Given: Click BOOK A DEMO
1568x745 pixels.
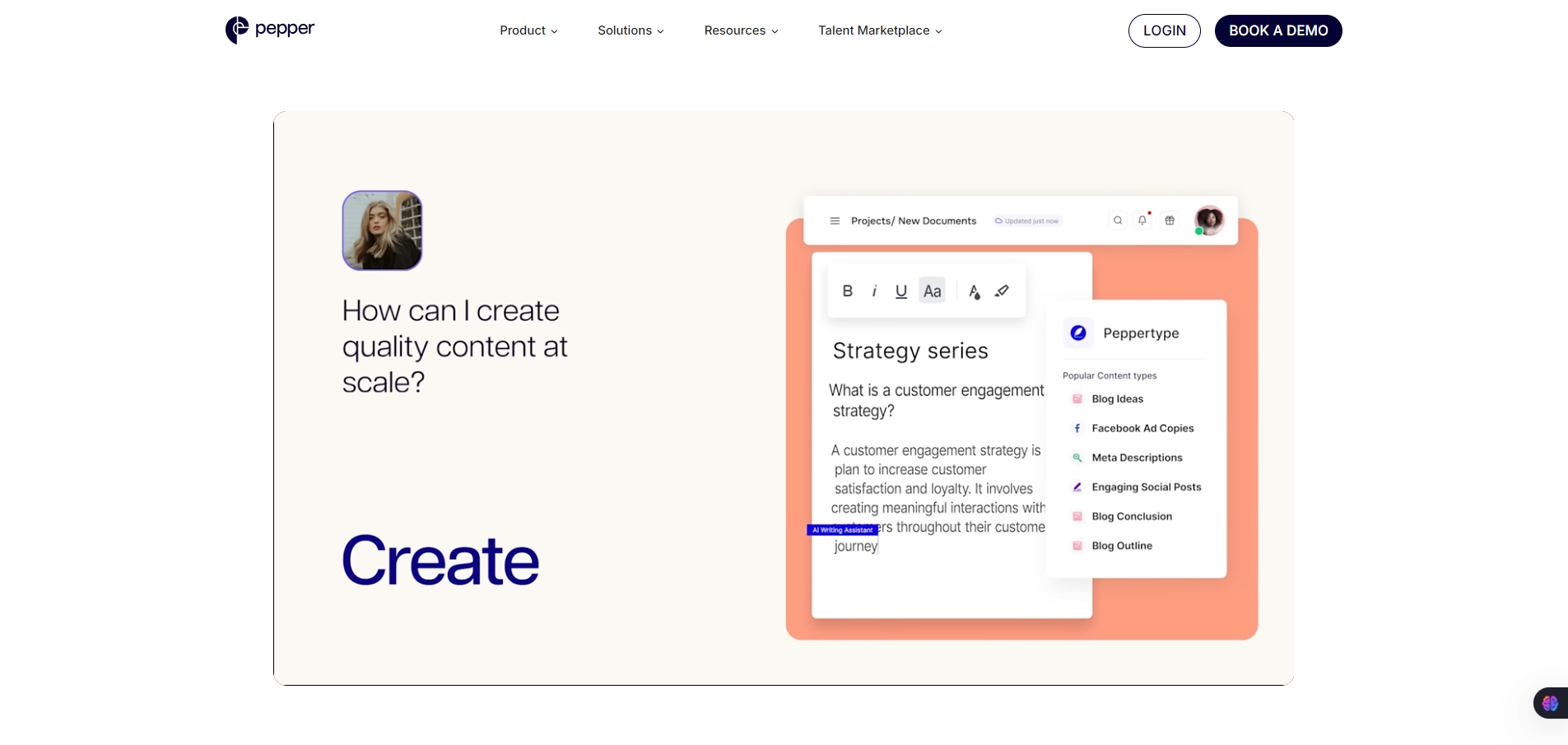Looking at the screenshot, I should pos(1278,30).
